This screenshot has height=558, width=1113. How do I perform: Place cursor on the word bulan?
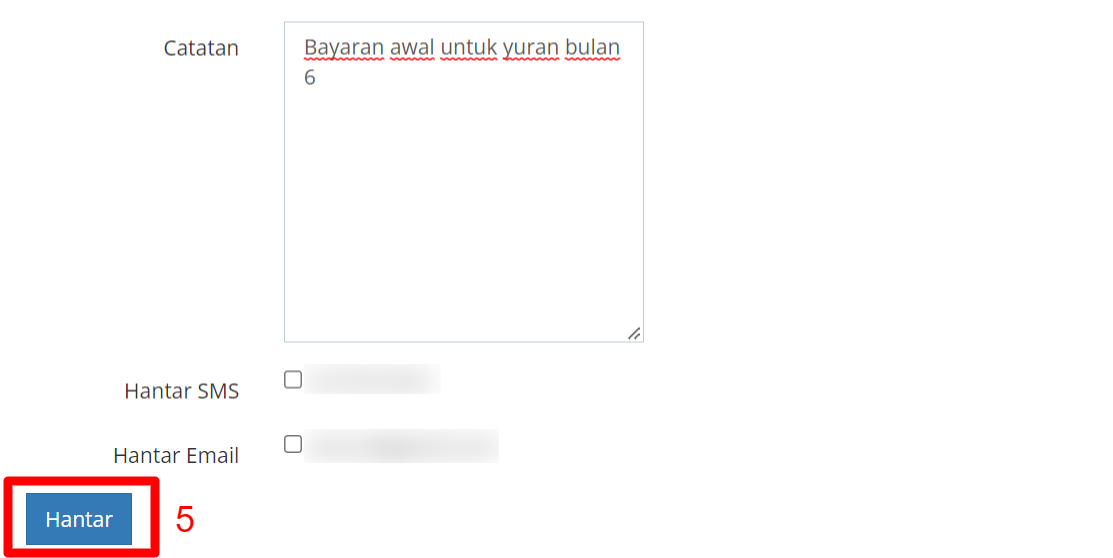point(593,48)
